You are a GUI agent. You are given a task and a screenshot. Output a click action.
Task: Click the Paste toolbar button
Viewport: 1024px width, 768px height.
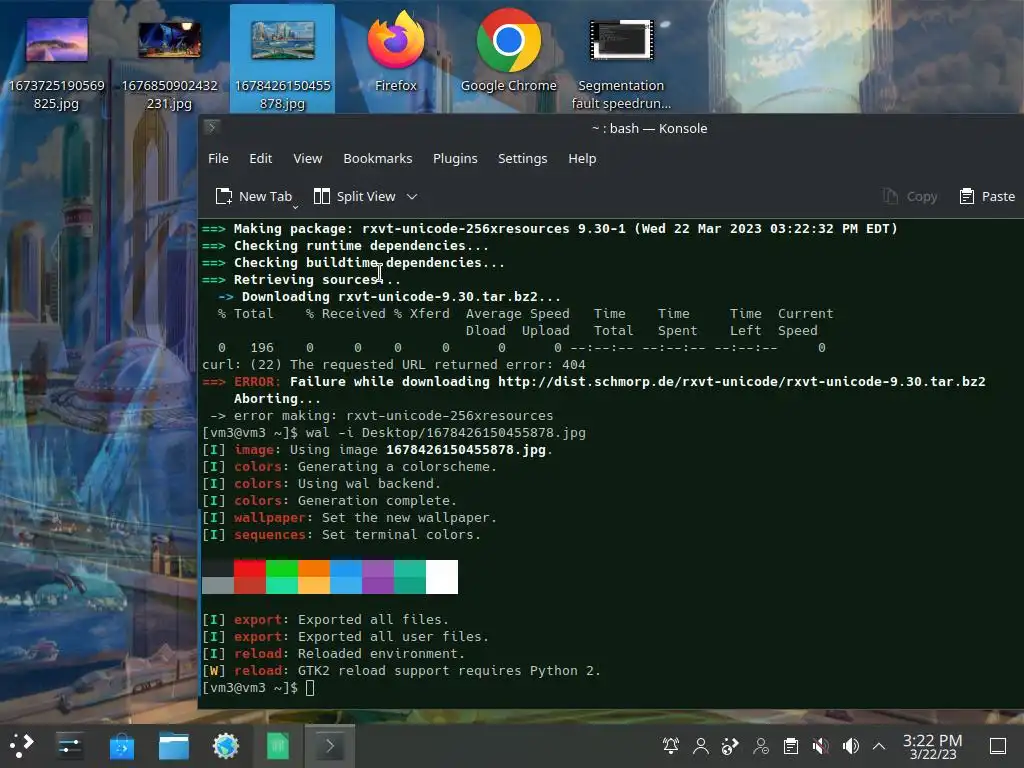(987, 197)
